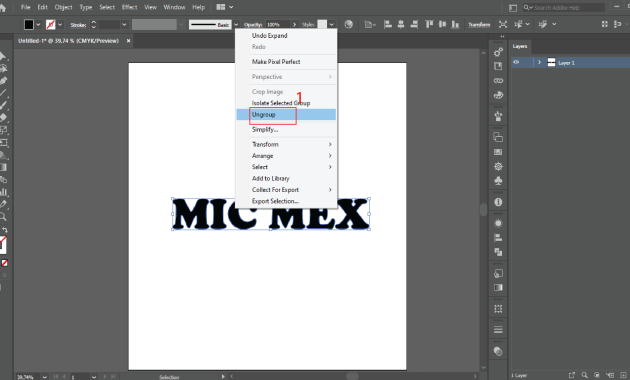The image size is (630, 380).
Task: Open the Object menu
Action: [63, 7]
